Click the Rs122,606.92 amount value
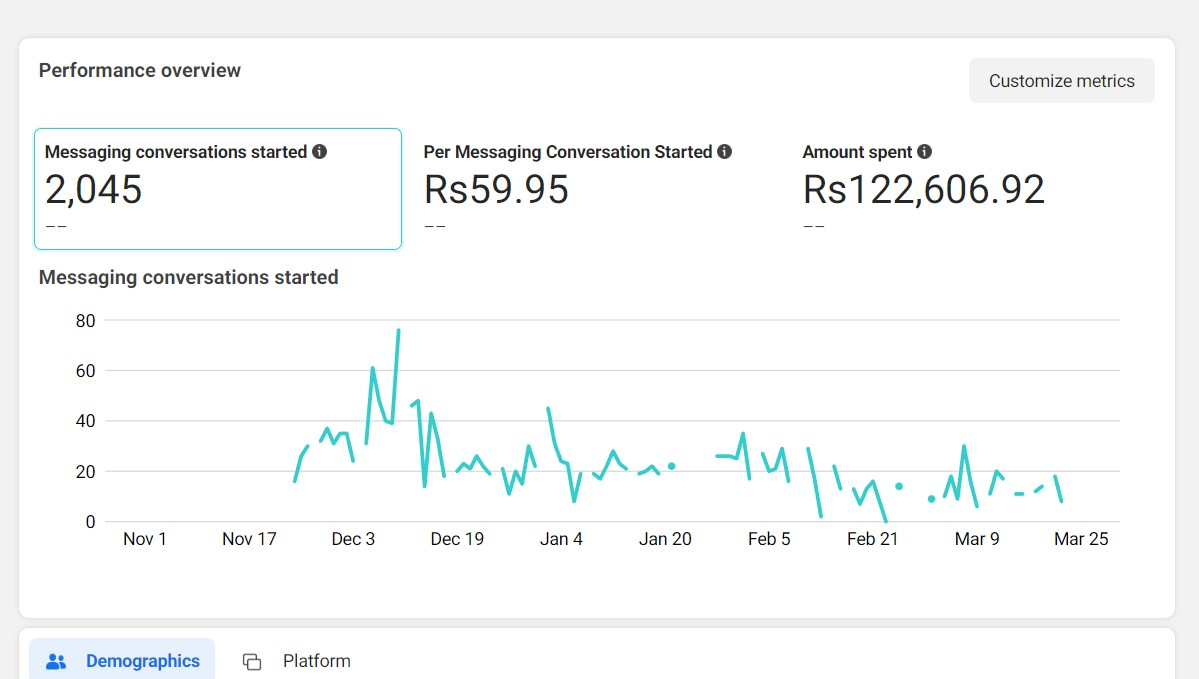This screenshot has height=679, width=1199. point(924,190)
